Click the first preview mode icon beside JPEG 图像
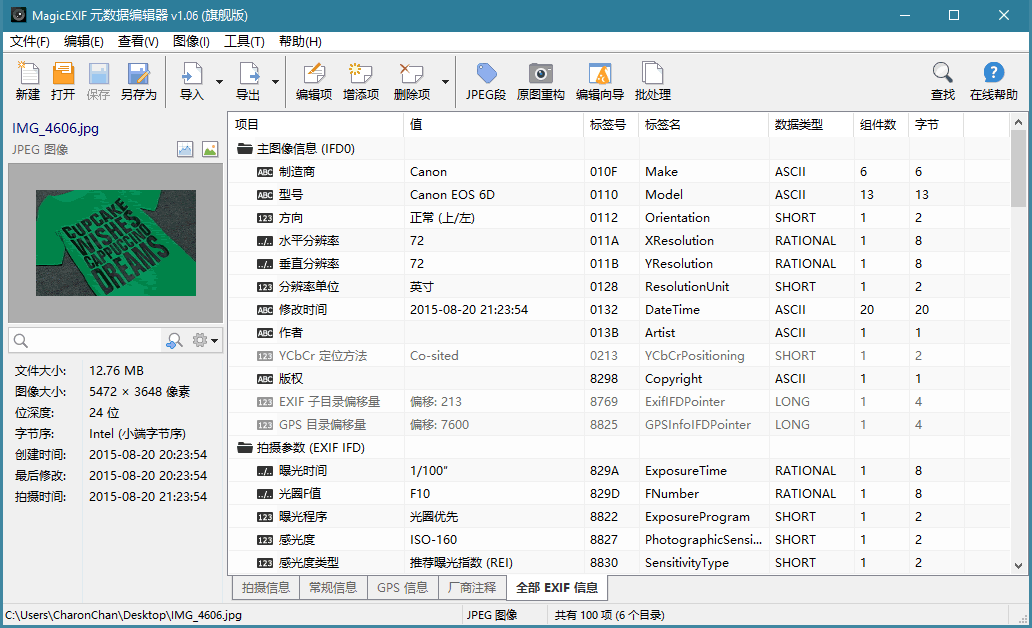This screenshot has width=1032, height=628. coord(185,149)
